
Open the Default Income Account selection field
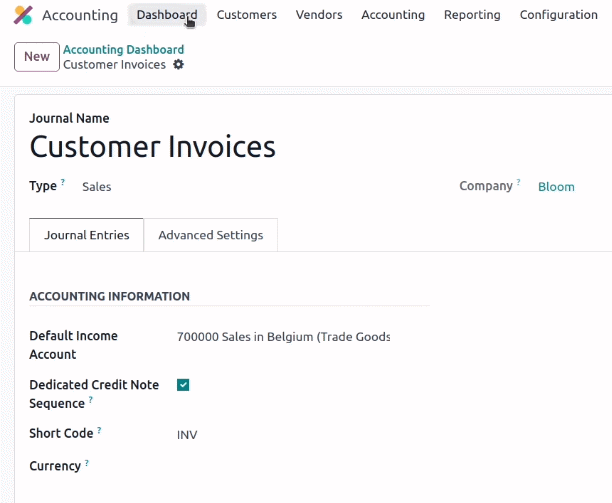click(x=283, y=337)
